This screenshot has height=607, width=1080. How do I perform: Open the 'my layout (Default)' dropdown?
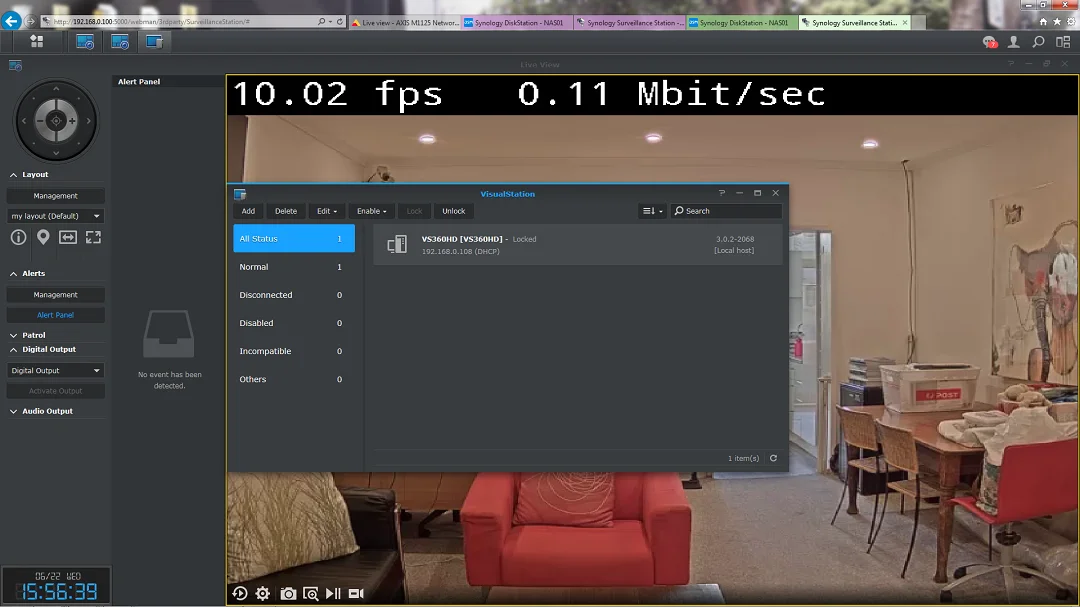point(56,216)
